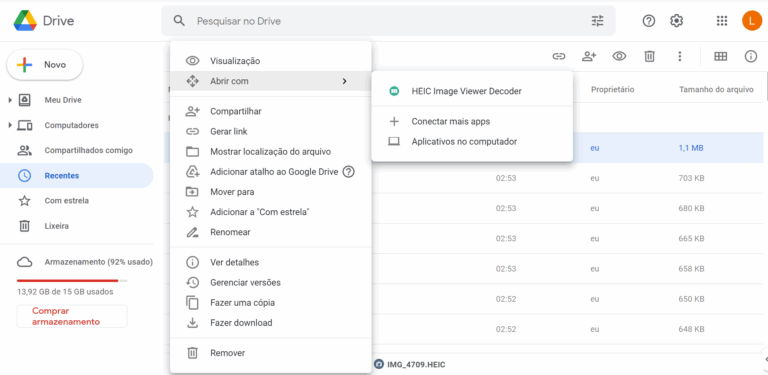
Task: Select the 650 KB file row
Action: [567, 299]
